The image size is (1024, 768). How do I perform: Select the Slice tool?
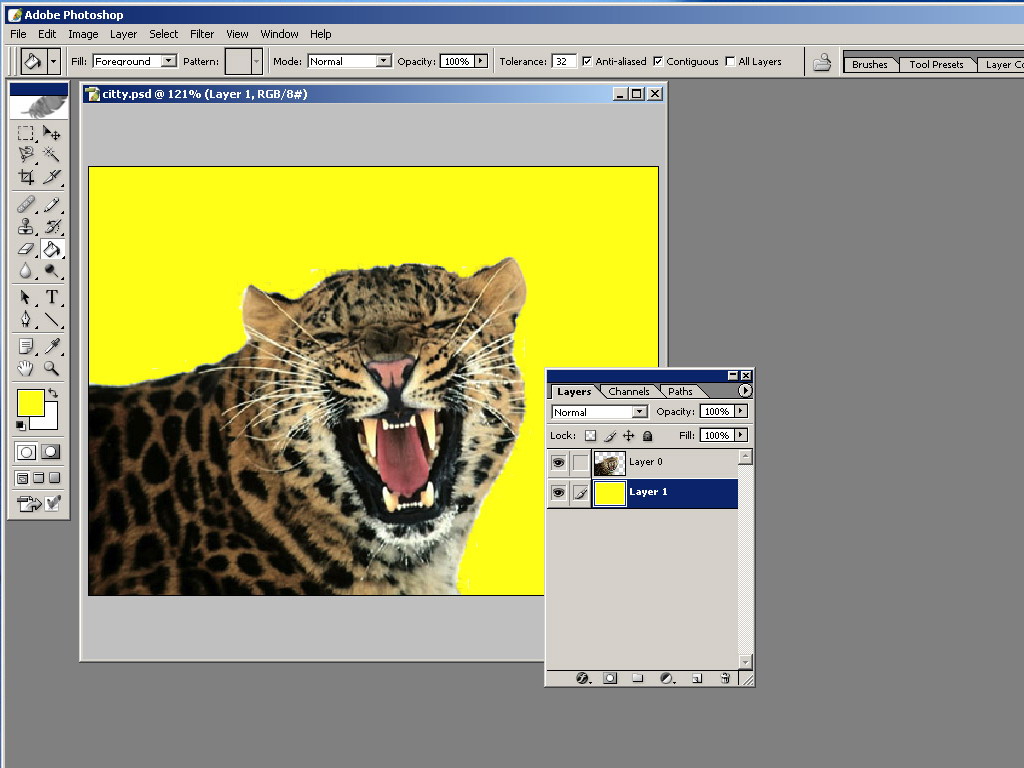click(51, 176)
